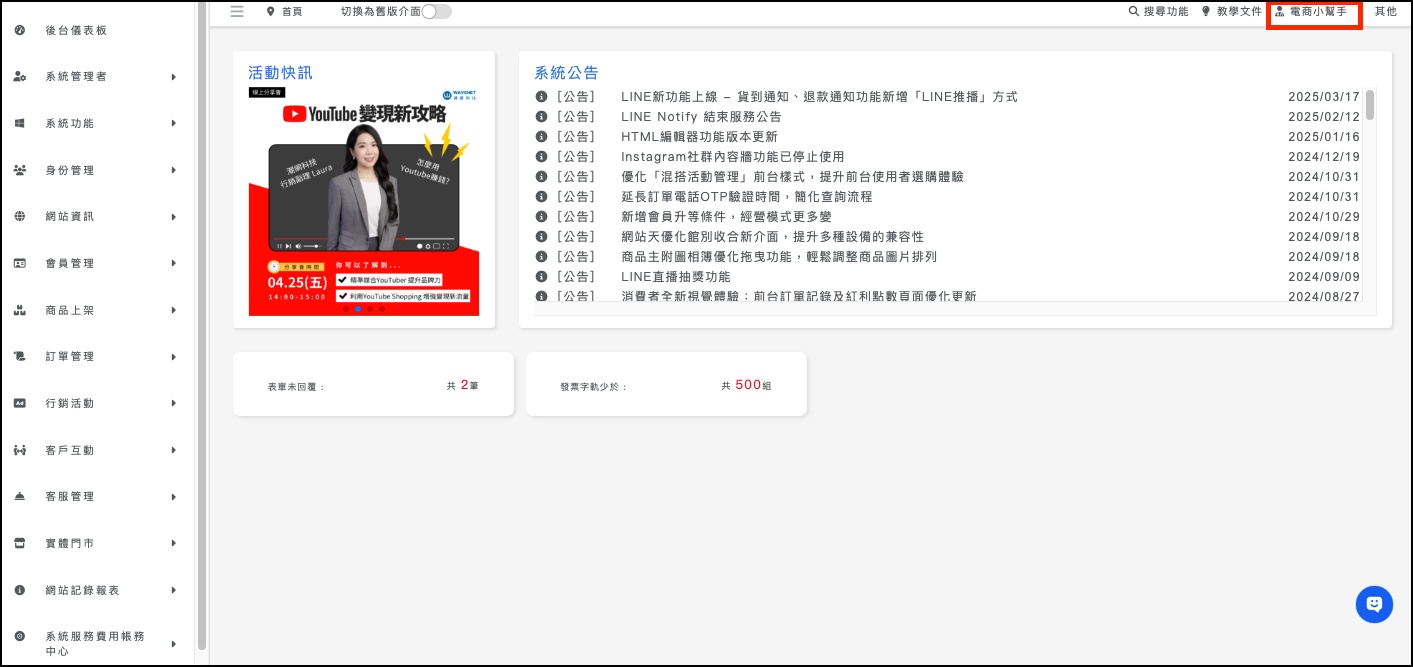This screenshot has width=1413, height=667.
Task: Click the 2024/12/19 announcement date
Action: [x=1324, y=157]
